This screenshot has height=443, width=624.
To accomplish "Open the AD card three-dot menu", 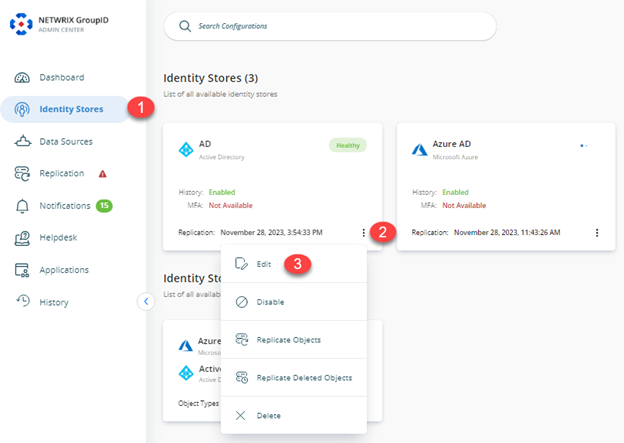I will coord(364,232).
